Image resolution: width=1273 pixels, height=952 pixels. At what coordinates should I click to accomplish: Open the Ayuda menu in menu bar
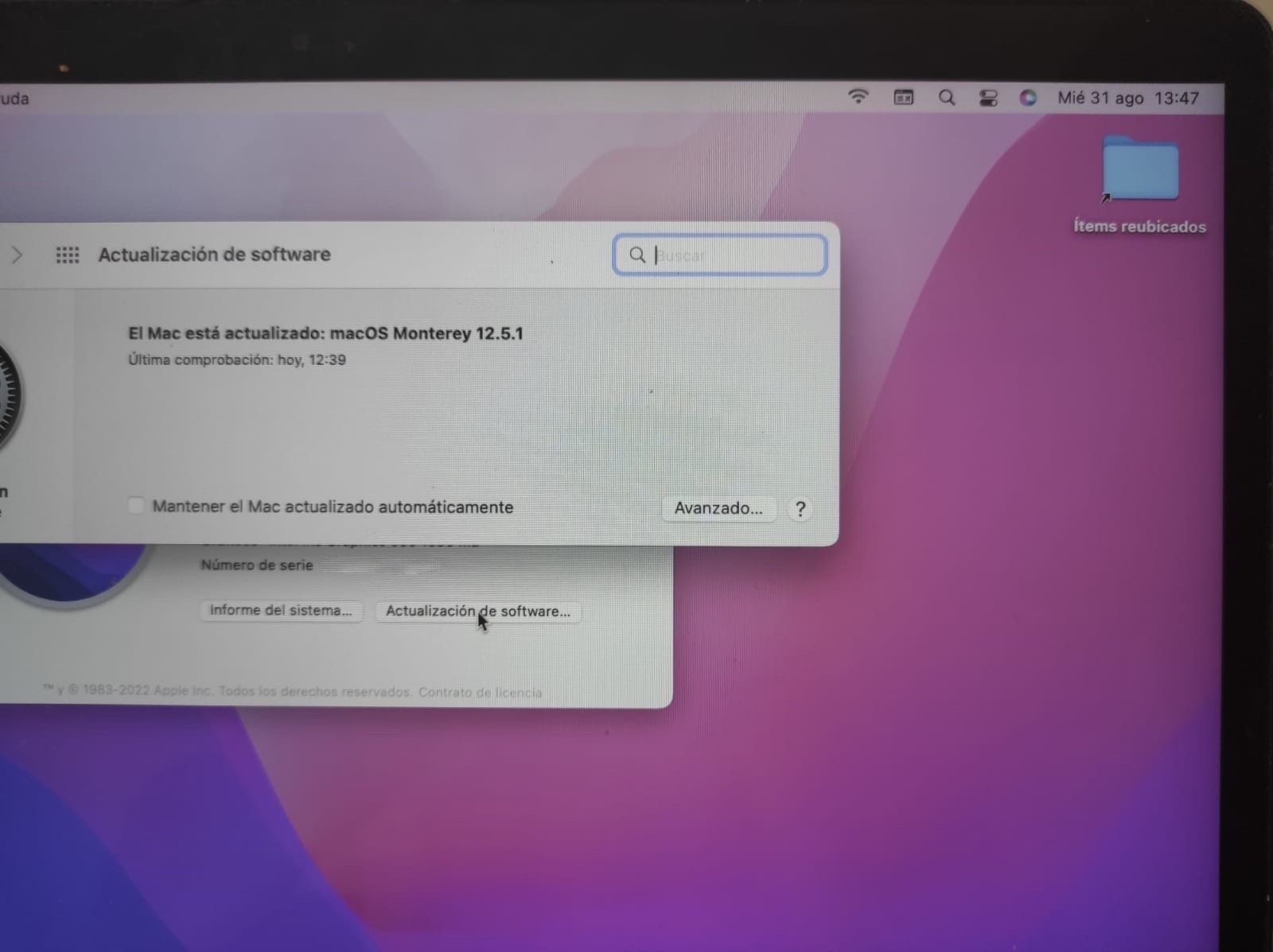pos(14,99)
